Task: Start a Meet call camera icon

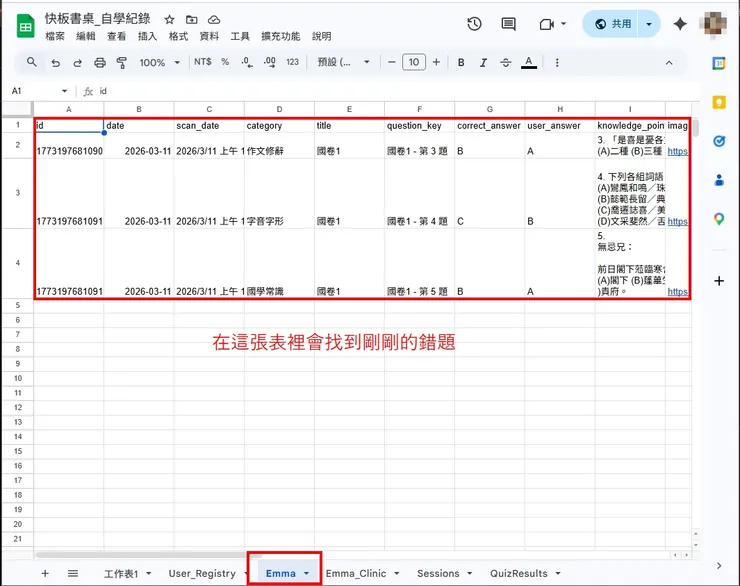Action: pos(546,24)
